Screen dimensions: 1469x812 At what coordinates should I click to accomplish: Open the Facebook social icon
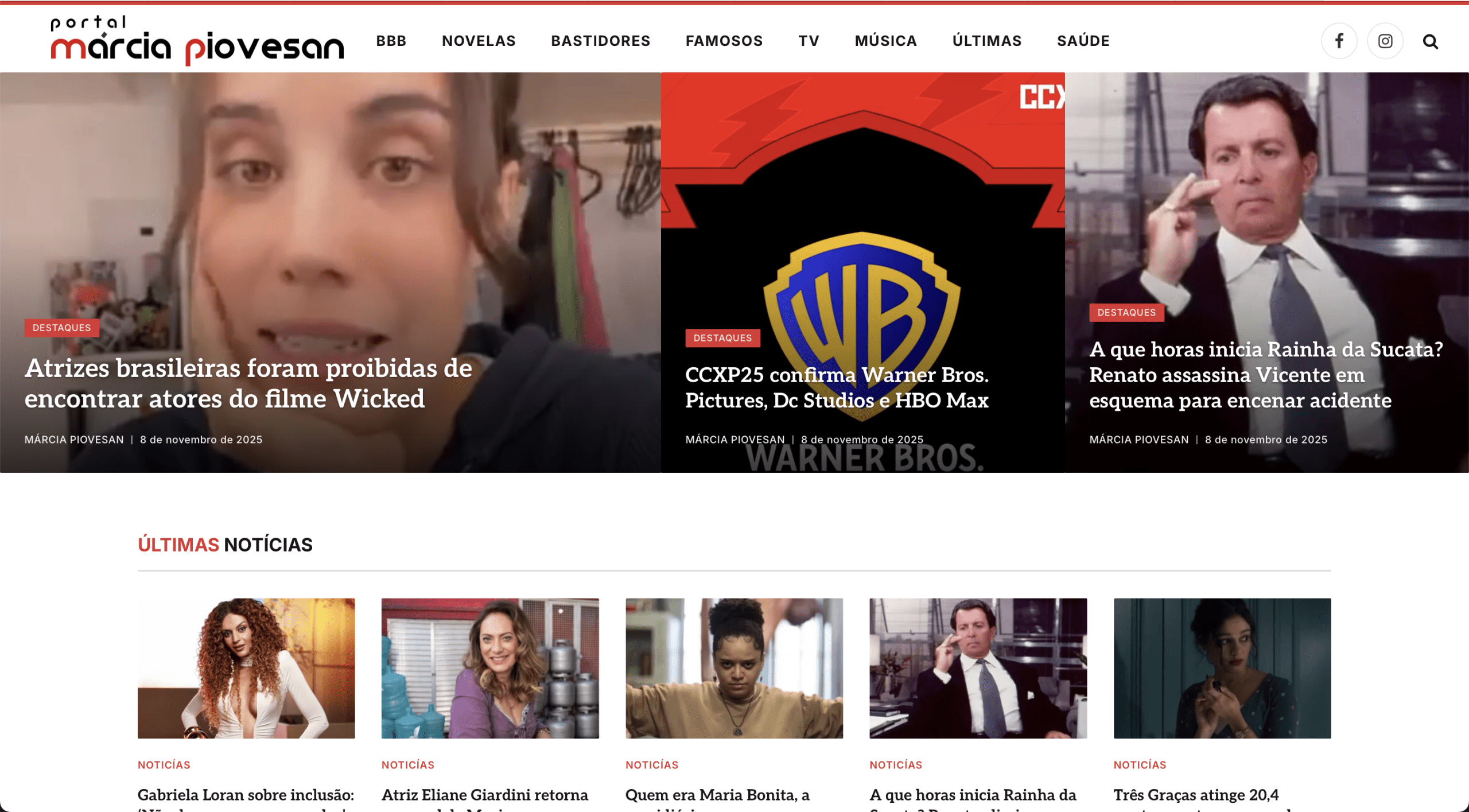(x=1339, y=41)
